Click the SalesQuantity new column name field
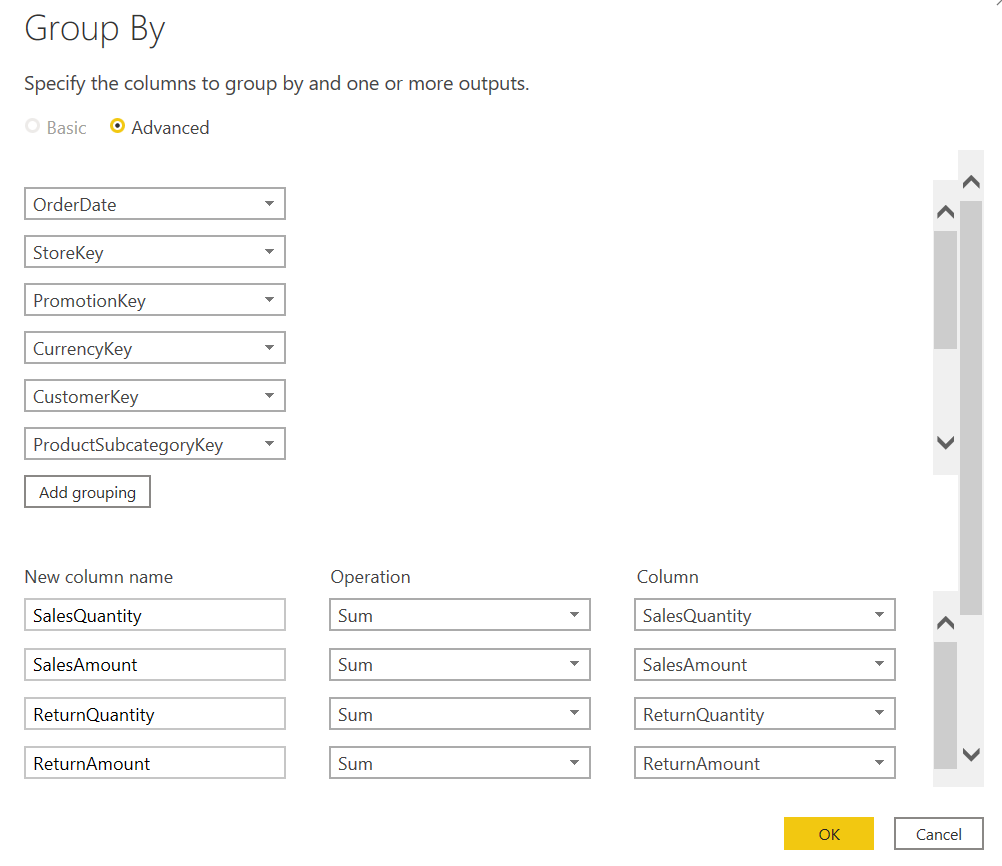Viewport: 1002px width, 866px height. coord(155,615)
